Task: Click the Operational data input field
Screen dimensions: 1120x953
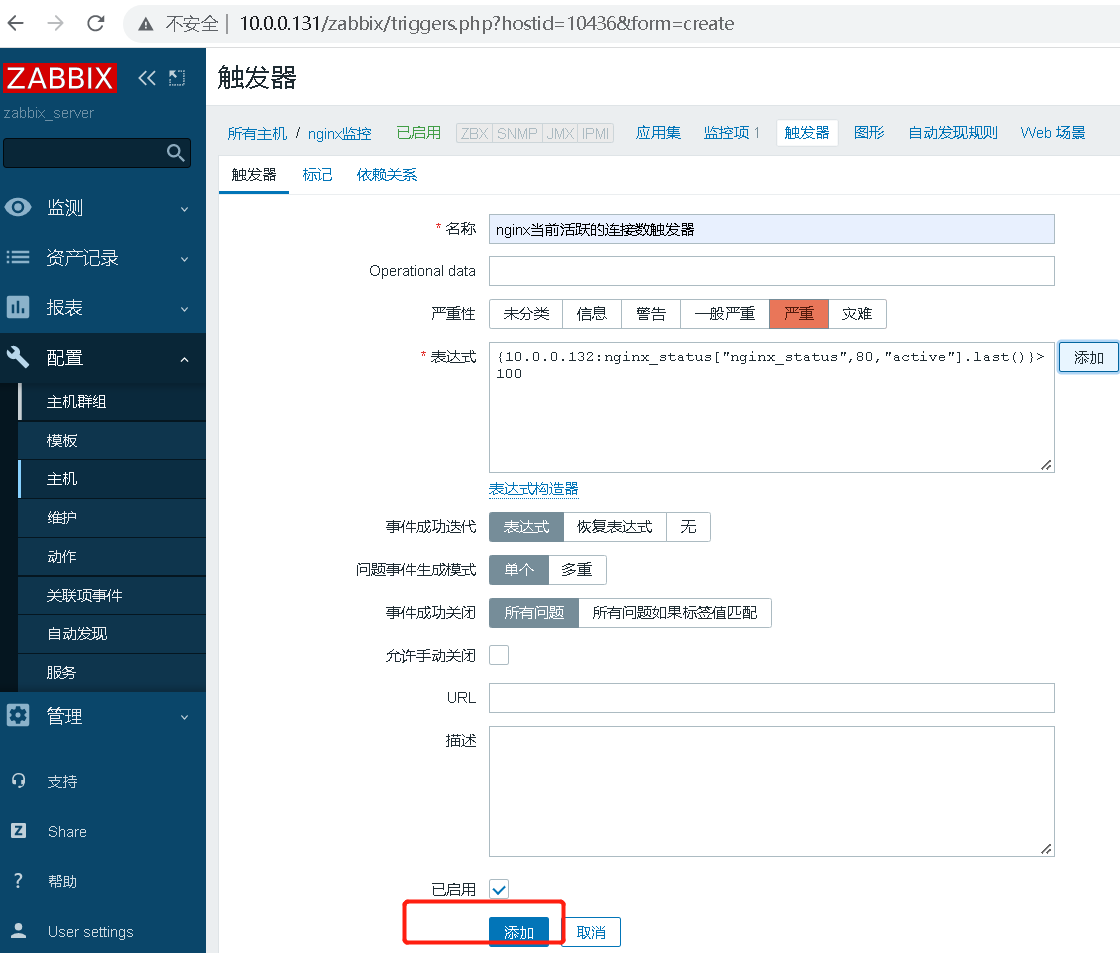Action: [x=771, y=271]
